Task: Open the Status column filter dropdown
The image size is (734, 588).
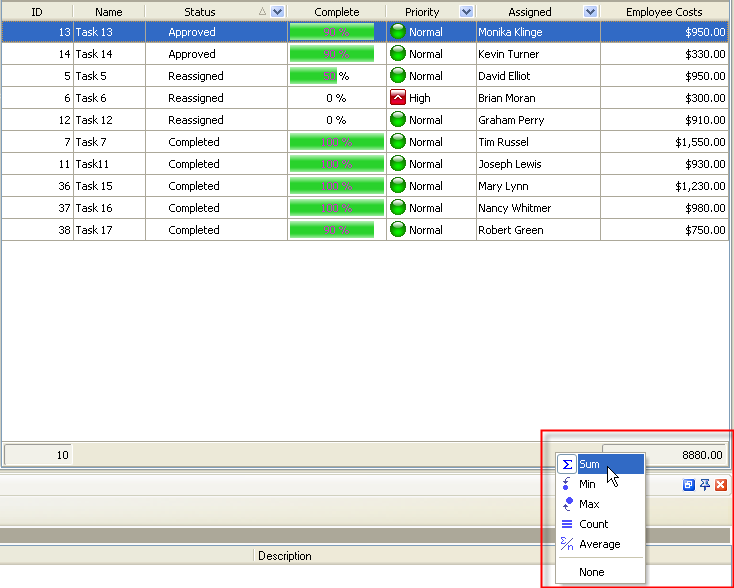Action: (278, 12)
